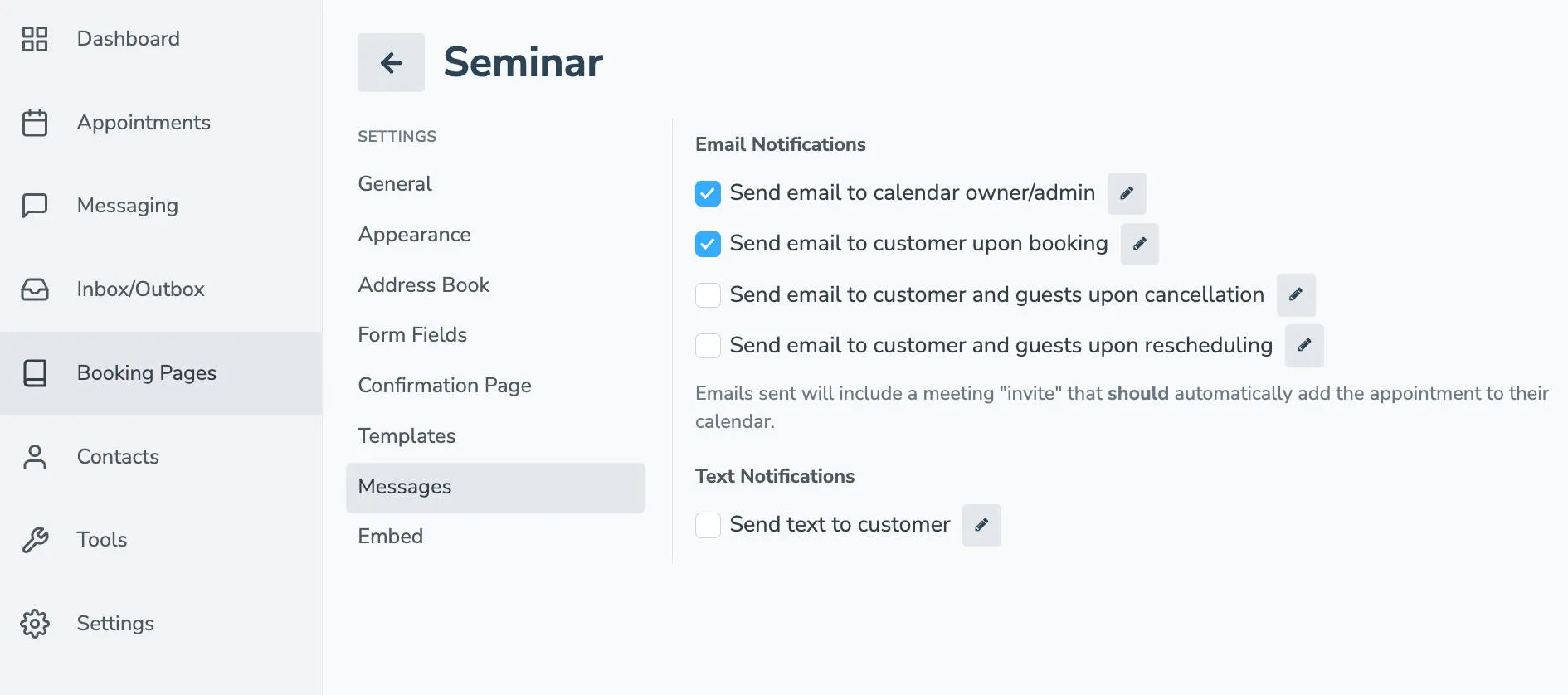Click the Settings gear icon
This screenshot has height=695, width=1568.
pos(34,623)
